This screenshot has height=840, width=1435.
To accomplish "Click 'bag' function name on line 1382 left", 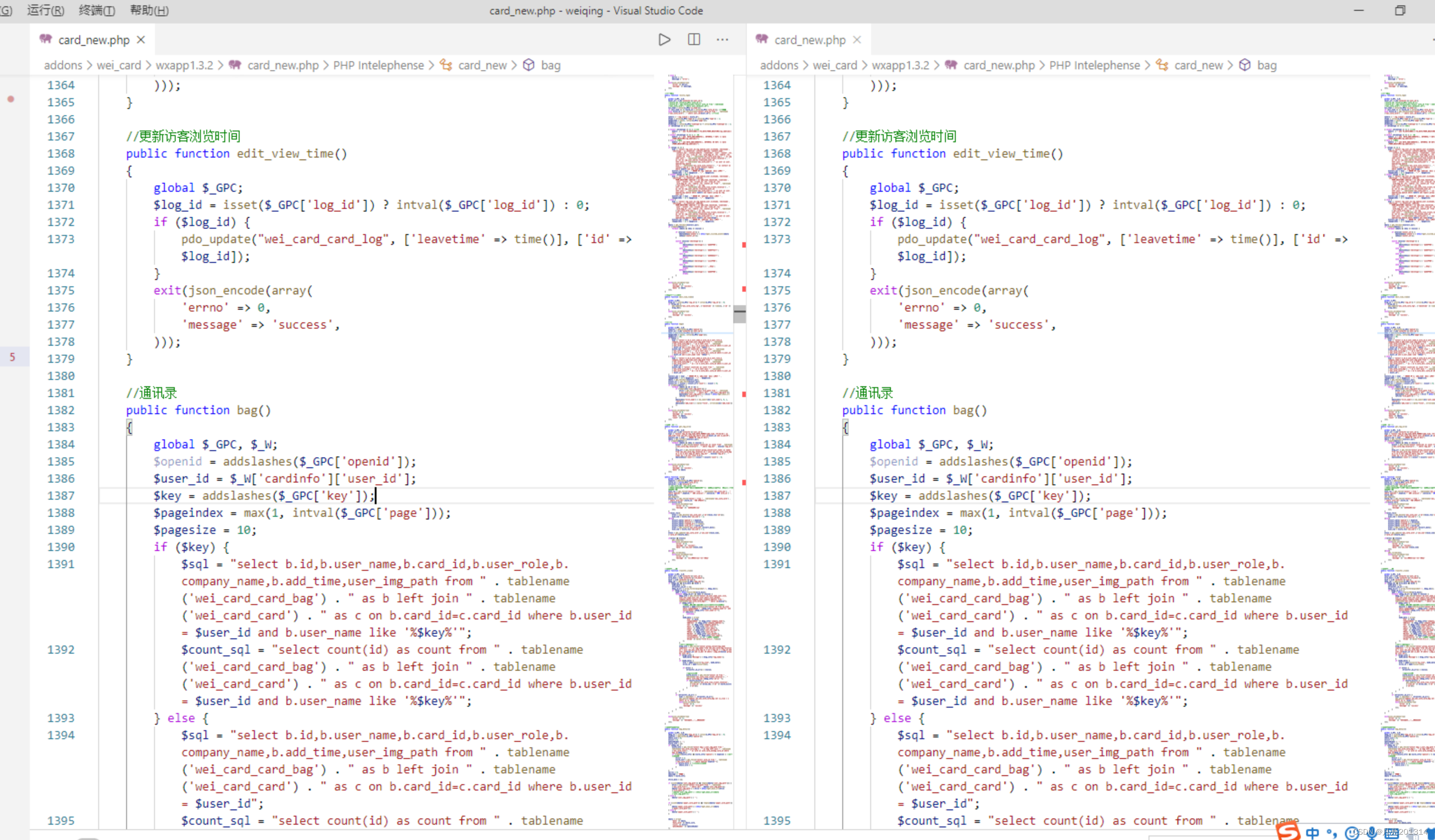I will point(247,411).
